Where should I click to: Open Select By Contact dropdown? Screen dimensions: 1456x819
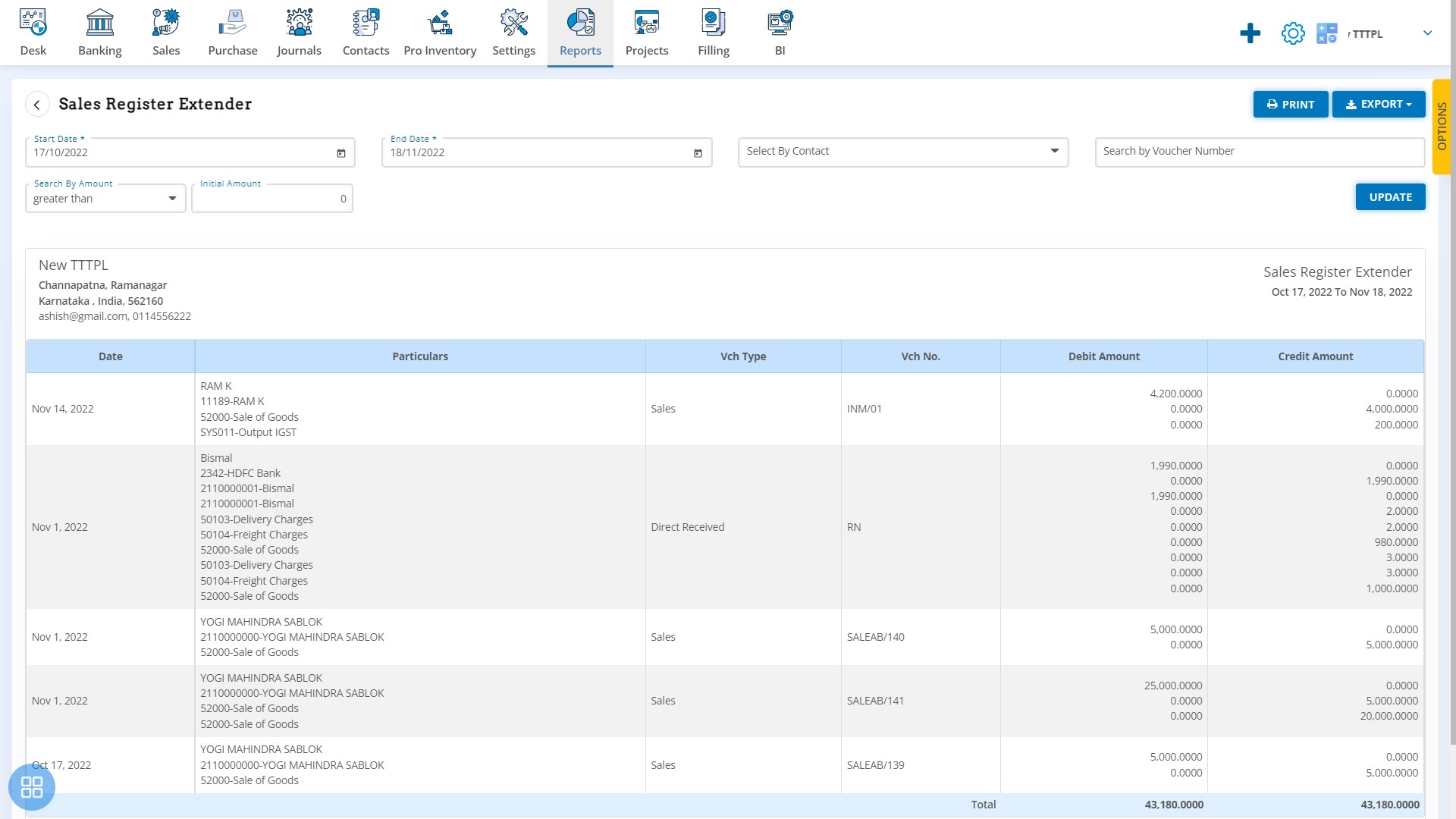point(902,151)
